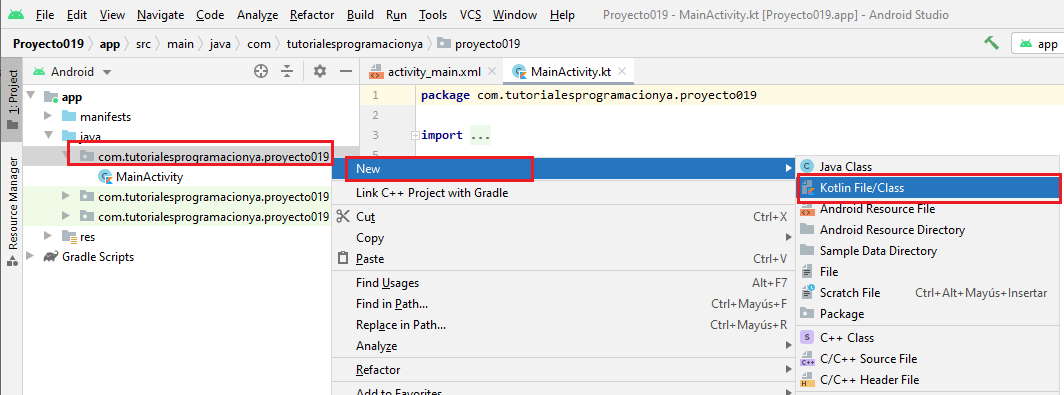Close the MainActivity.kt tab
The height and width of the screenshot is (395, 1064).
(x=622, y=71)
